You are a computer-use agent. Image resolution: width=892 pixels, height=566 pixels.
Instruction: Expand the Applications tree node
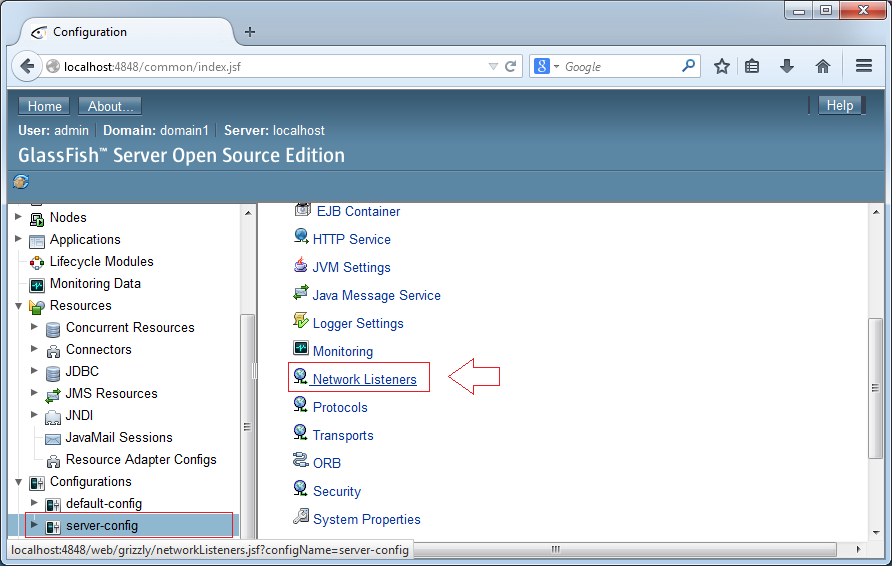coord(18,239)
